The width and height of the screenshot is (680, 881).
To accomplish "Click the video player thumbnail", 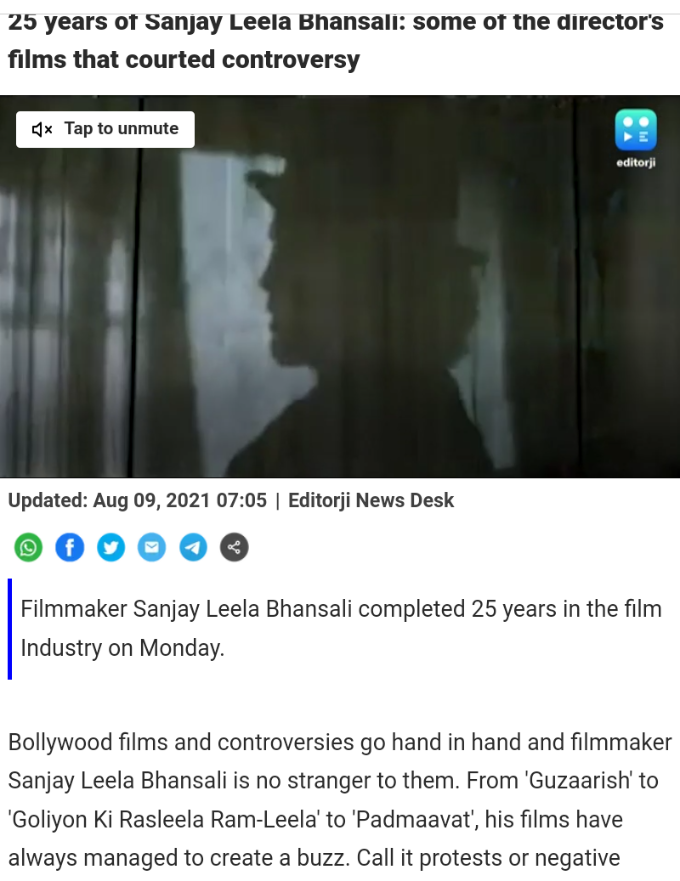I will point(340,287).
